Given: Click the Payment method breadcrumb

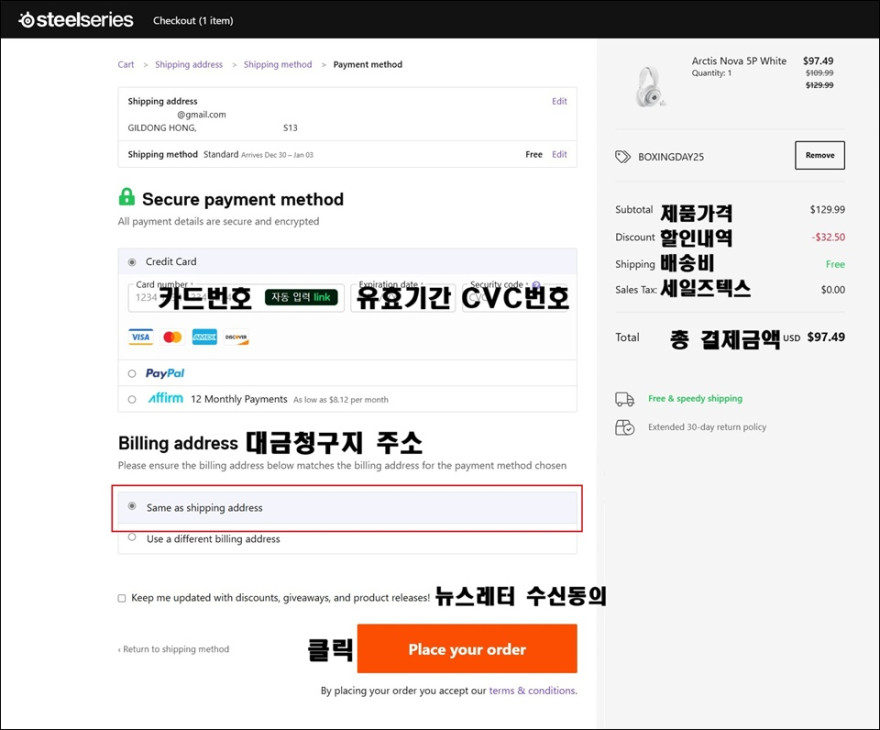Looking at the screenshot, I should pyautogui.click(x=368, y=65).
